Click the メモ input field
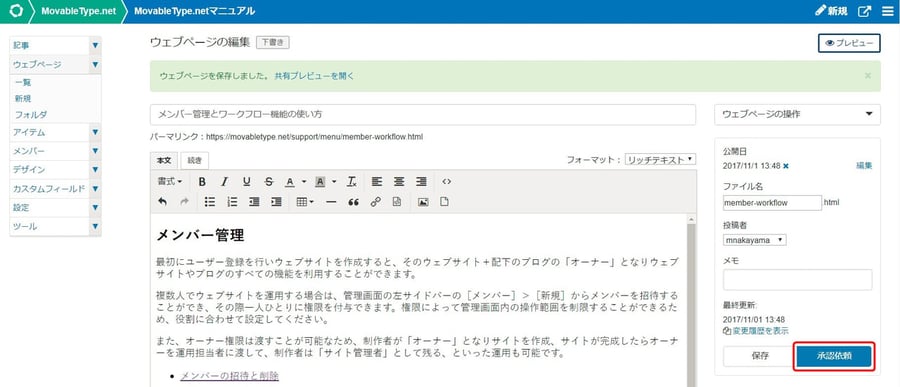900x387 pixels. [x=797, y=280]
